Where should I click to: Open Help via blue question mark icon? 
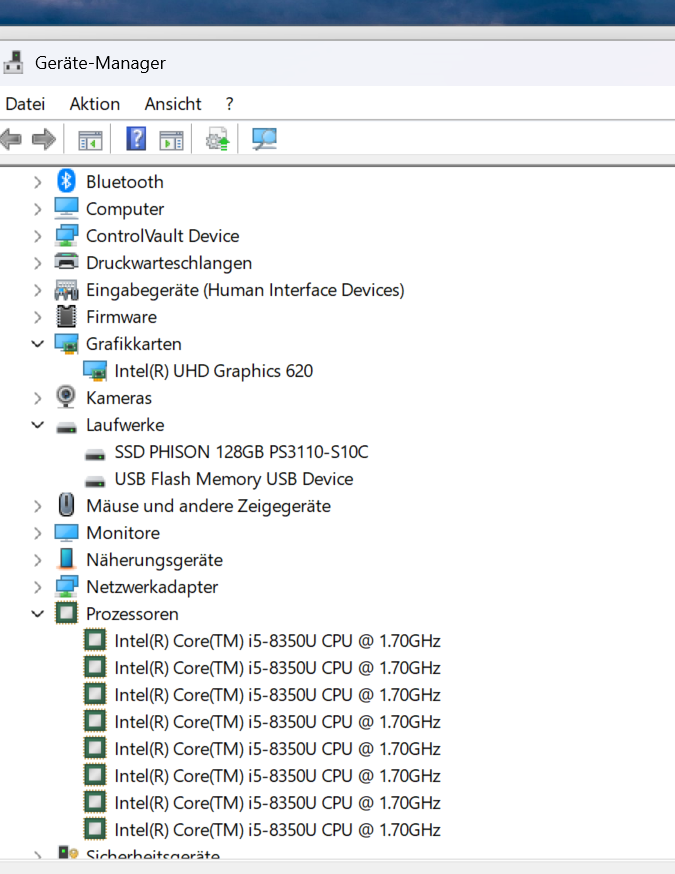pos(136,138)
